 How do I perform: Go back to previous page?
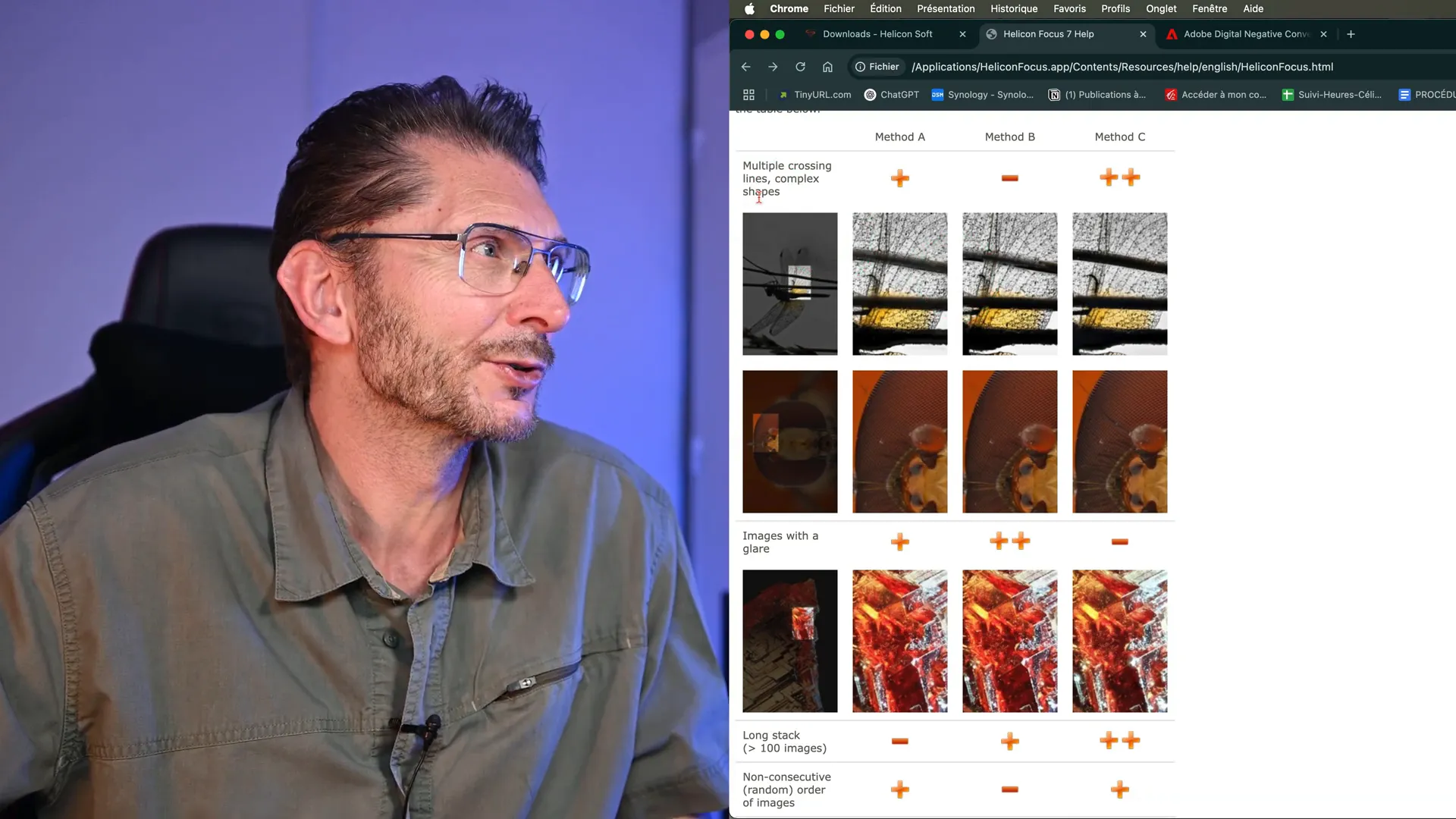tap(745, 67)
